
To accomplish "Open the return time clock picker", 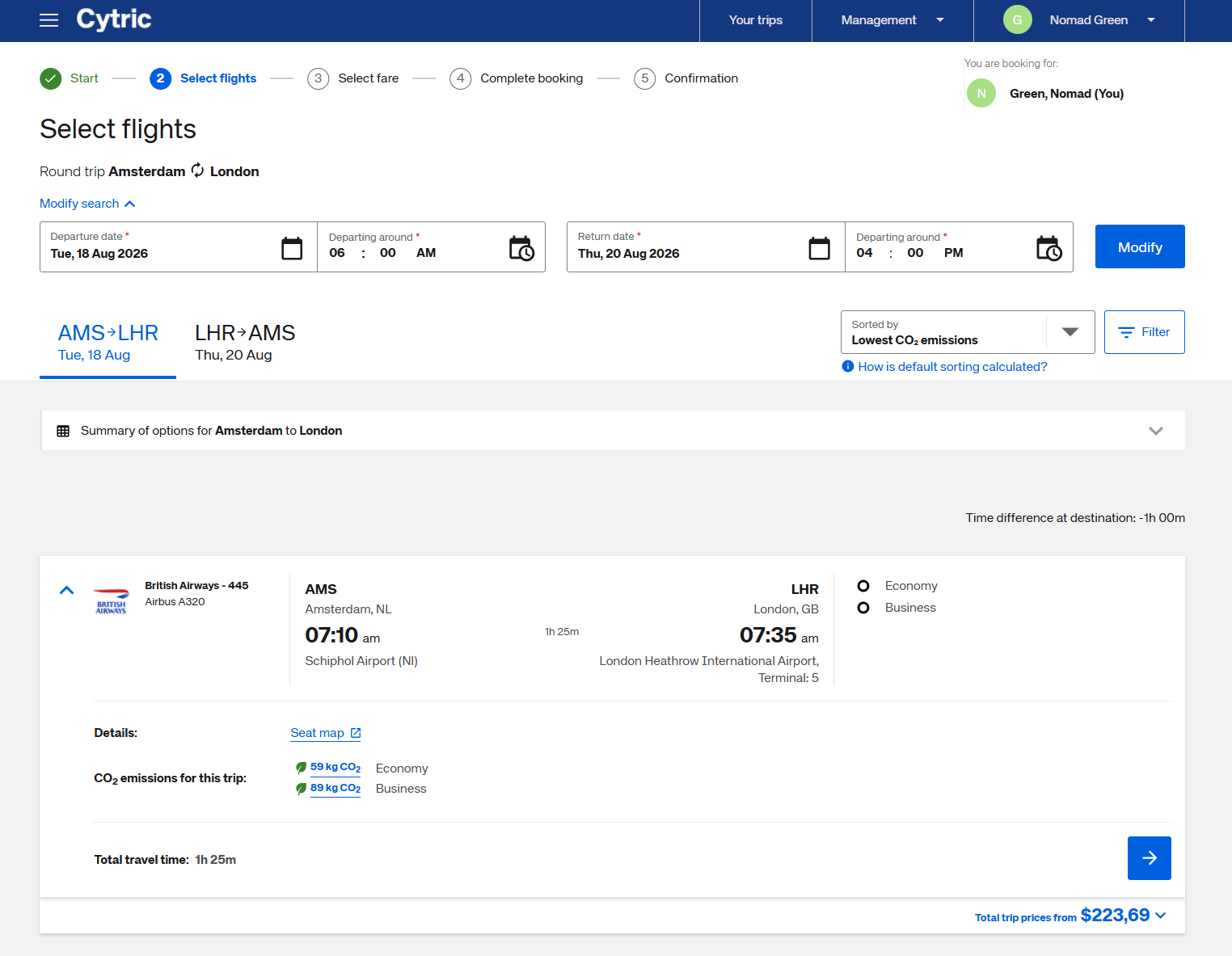I will [1048, 248].
